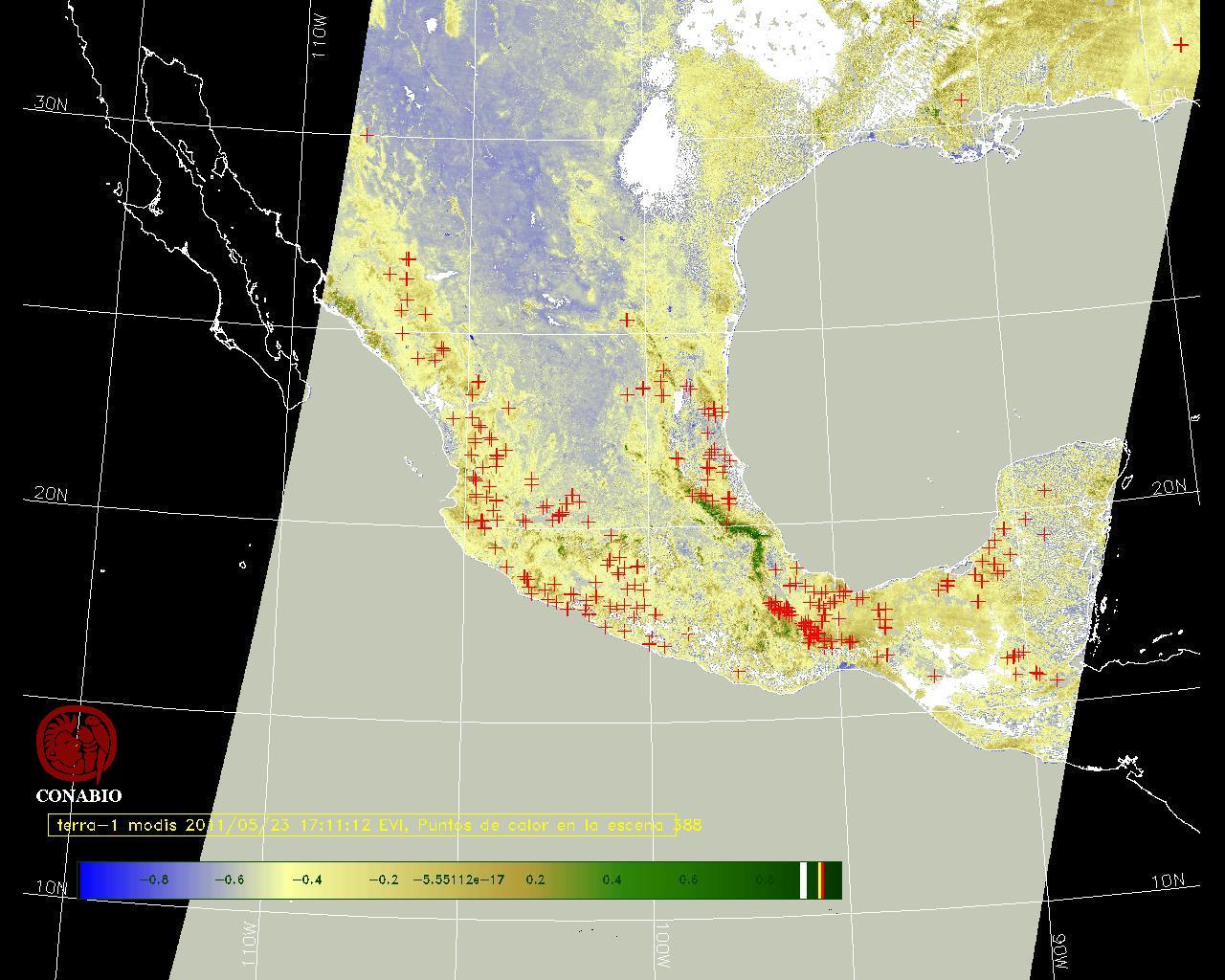Click the white stripe at the color bar's end
The width and height of the screenshot is (1225, 980).
pyautogui.click(x=803, y=880)
